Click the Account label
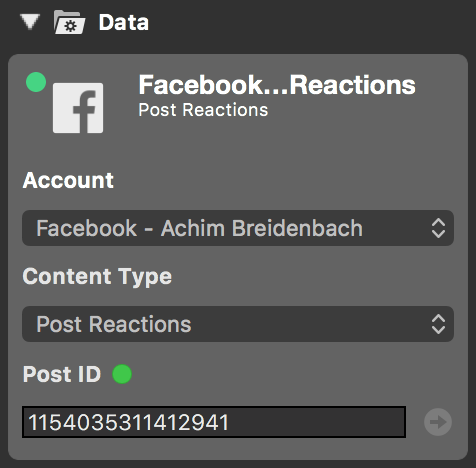The height and width of the screenshot is (468, 476). [x=68, y=181]
